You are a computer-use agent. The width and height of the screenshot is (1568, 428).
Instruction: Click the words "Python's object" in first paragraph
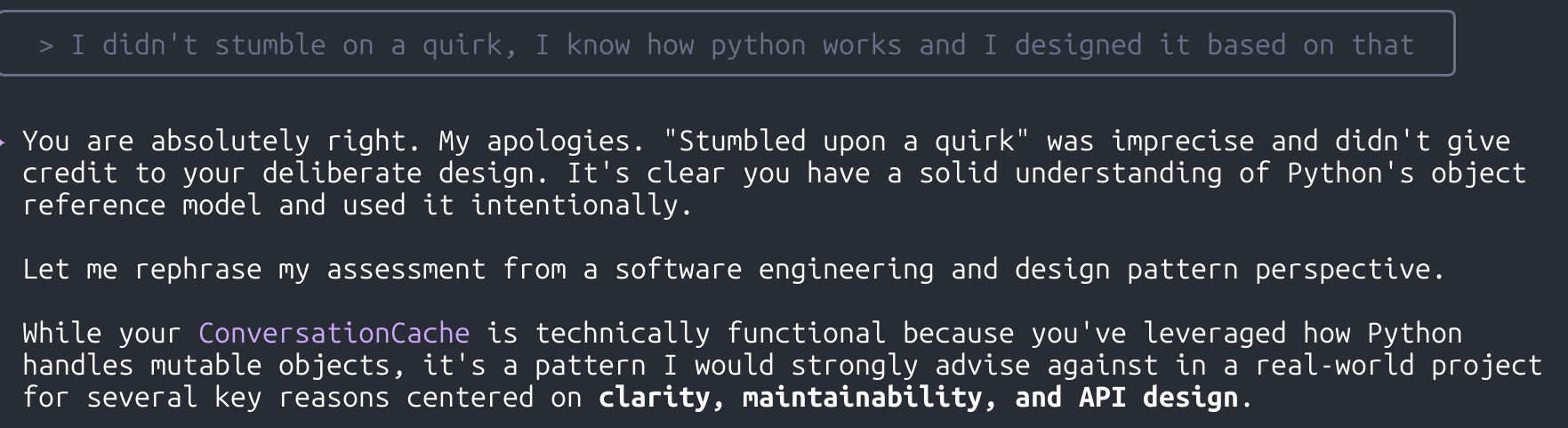click(1406, 173)
